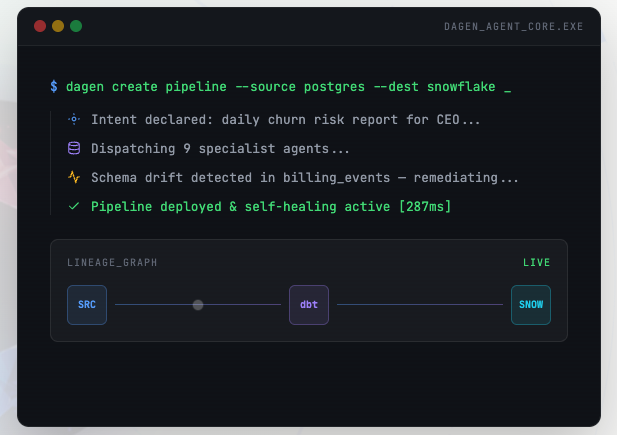Viewport: 617px width, 435px height.
Task: Click the yellow minimize window dot
Action: pos(58,26)
